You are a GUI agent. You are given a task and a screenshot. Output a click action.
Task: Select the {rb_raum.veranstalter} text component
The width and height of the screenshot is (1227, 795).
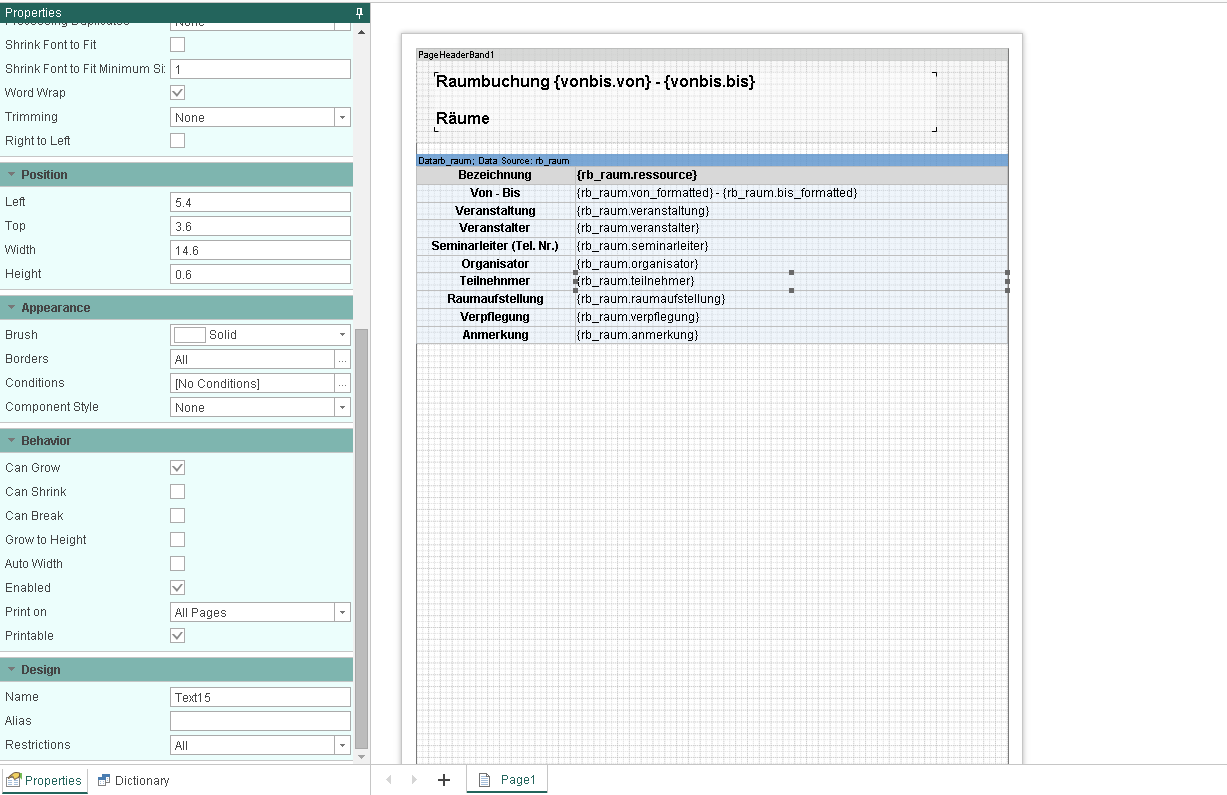[791, 228]
